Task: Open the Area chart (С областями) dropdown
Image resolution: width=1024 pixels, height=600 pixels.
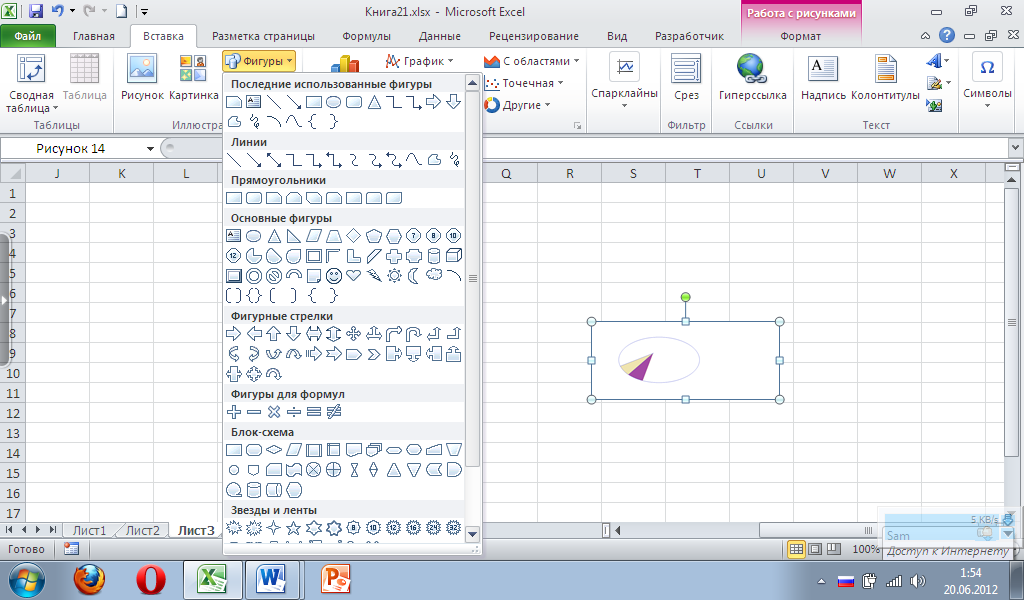Action: coord(531,61)
